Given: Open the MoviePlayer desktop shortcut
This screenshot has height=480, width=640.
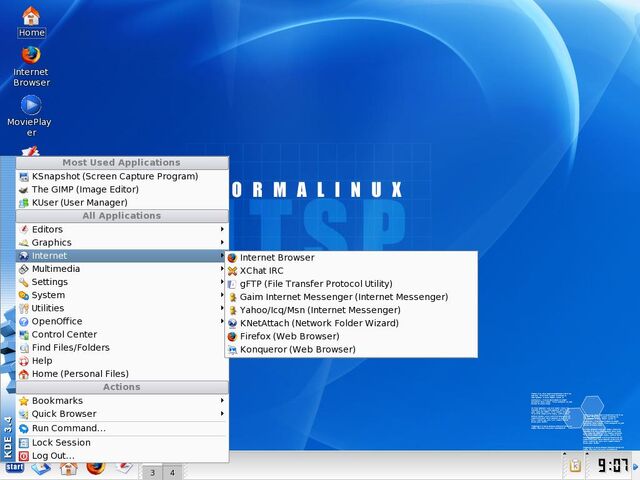Looking at the screenshot, I should pos(30,116).
